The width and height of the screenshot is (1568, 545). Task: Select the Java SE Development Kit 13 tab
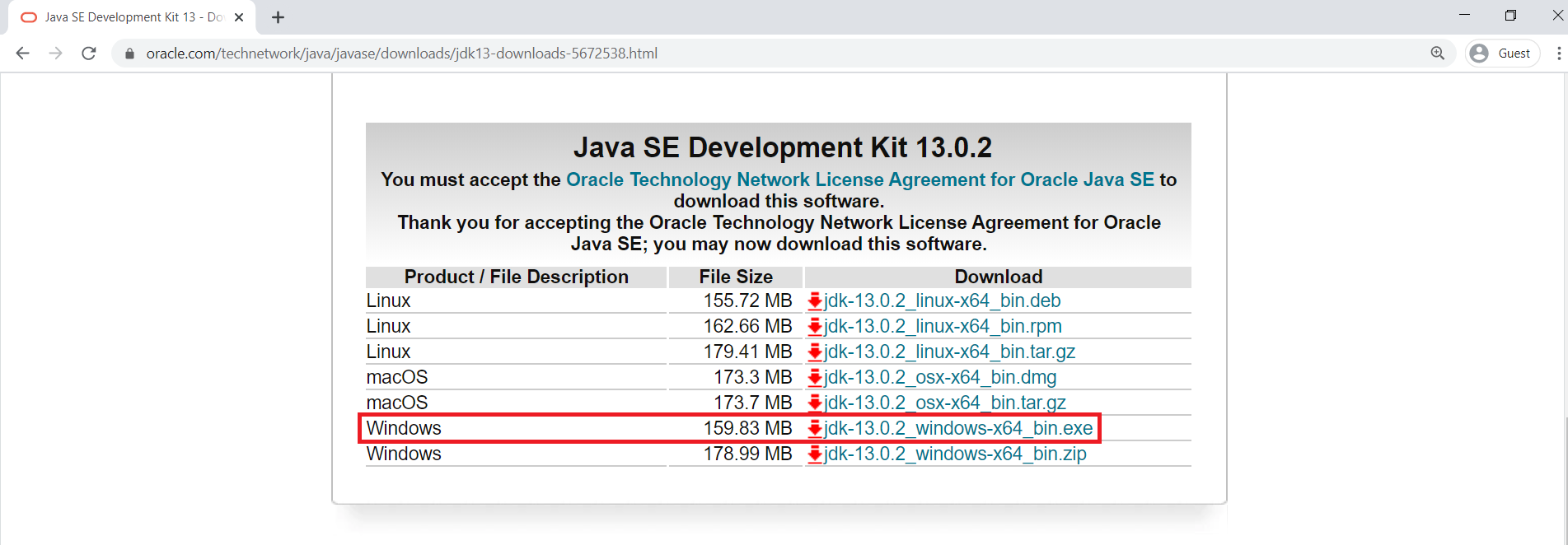click(132, 17)
